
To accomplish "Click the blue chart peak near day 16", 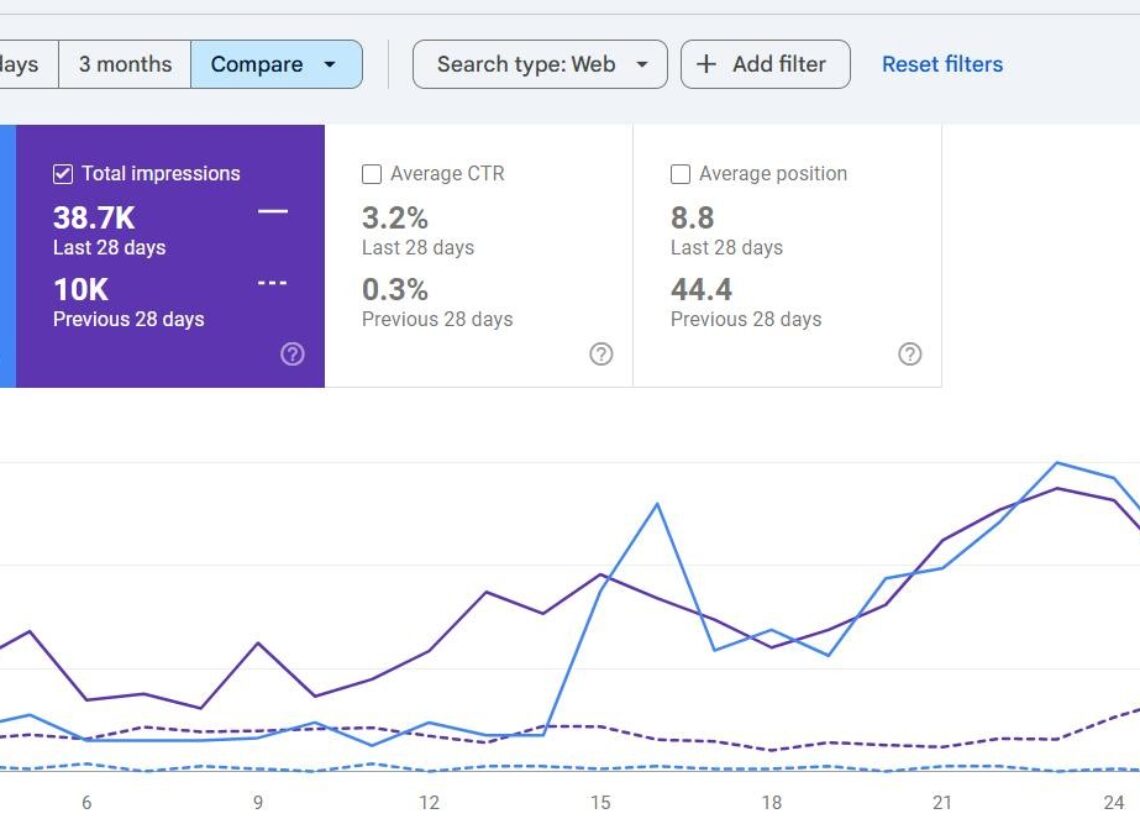I will coord(657,505).
